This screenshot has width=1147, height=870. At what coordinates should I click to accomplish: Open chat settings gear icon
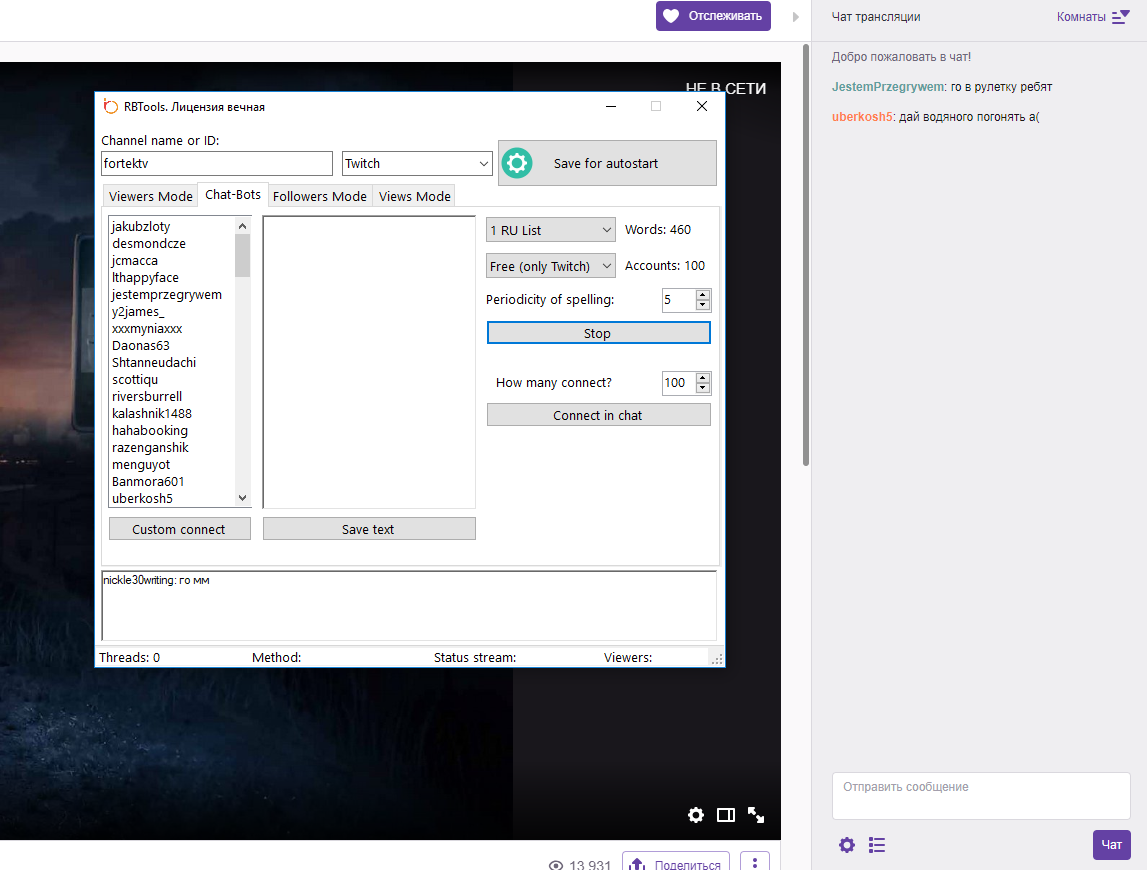pyautogui.click(x=847, y=845)
